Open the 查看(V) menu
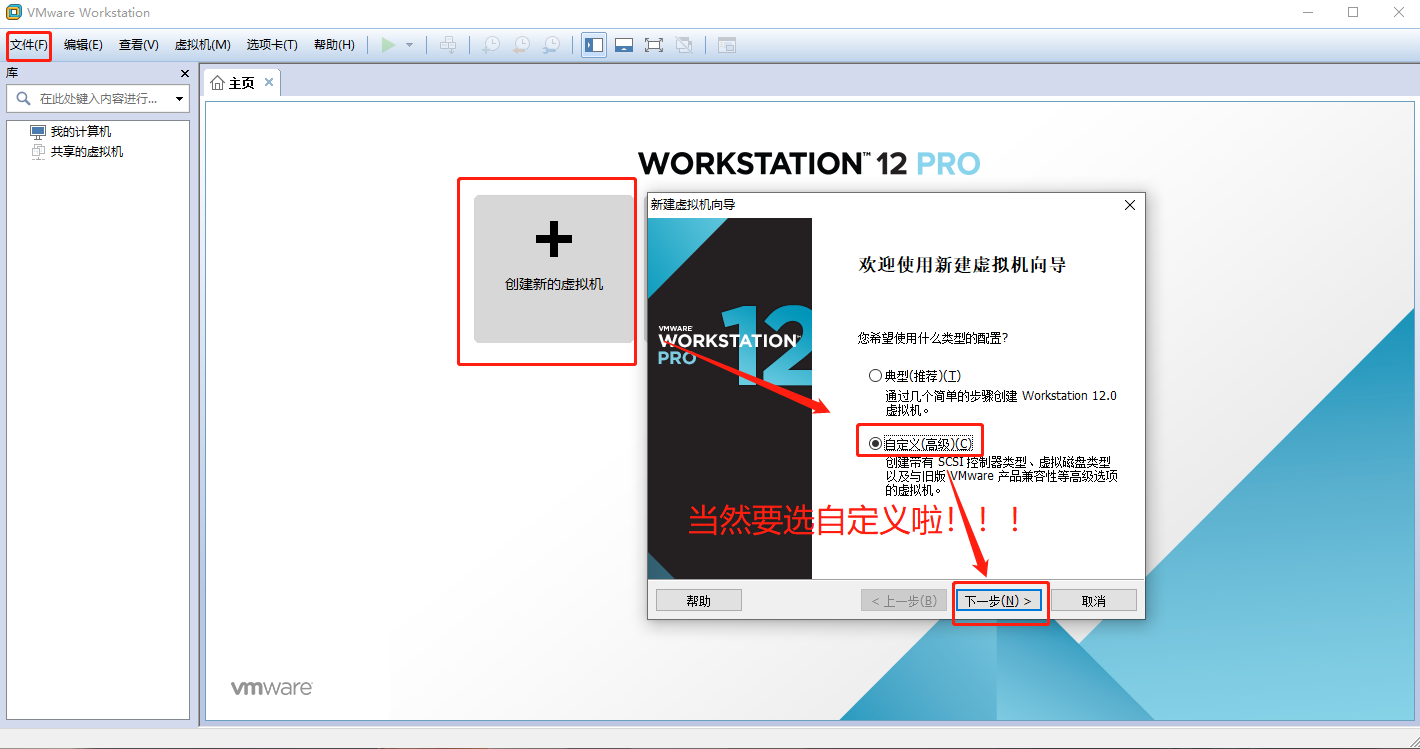 point(138,45)
